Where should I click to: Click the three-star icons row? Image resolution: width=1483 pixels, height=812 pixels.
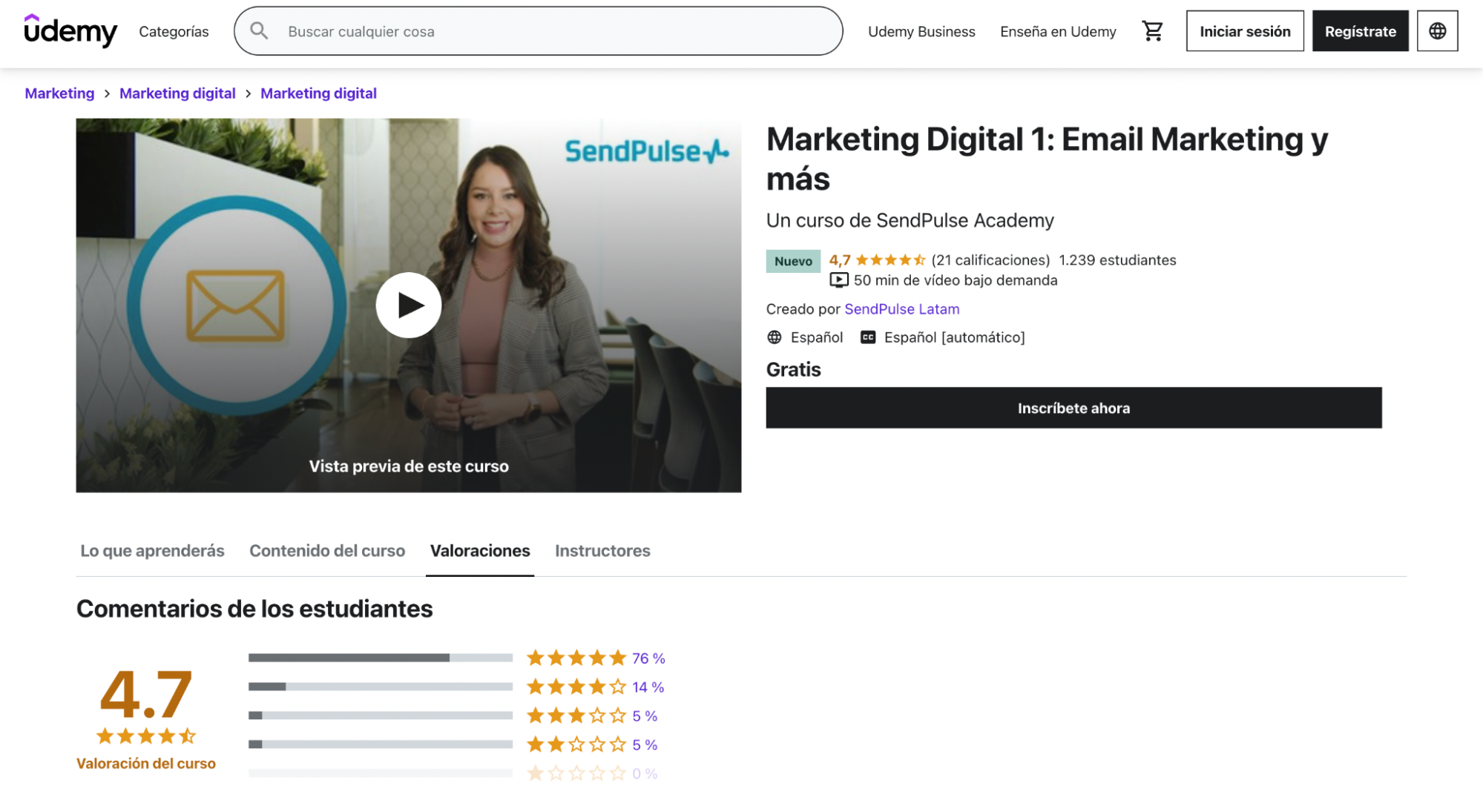[x=576, y=716]
